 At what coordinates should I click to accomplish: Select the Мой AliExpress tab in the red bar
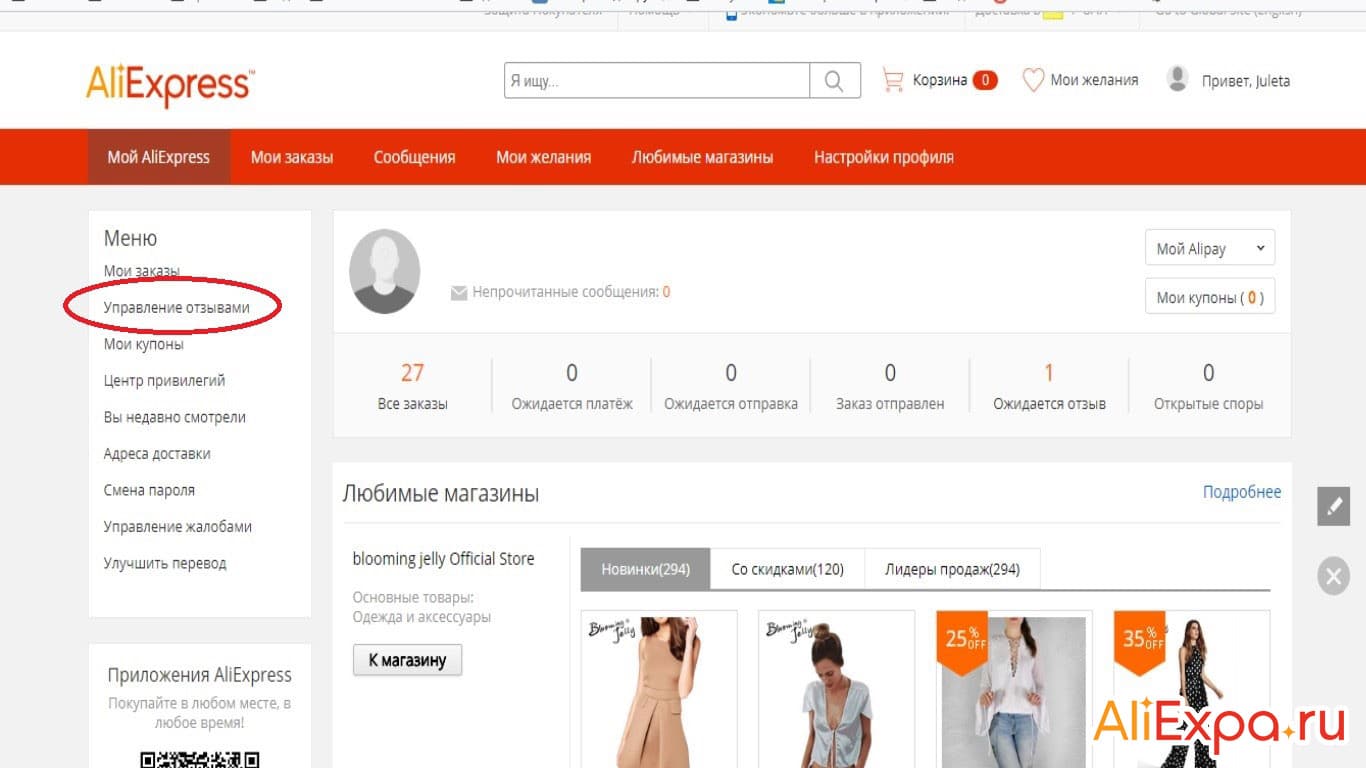click(159, 157)
